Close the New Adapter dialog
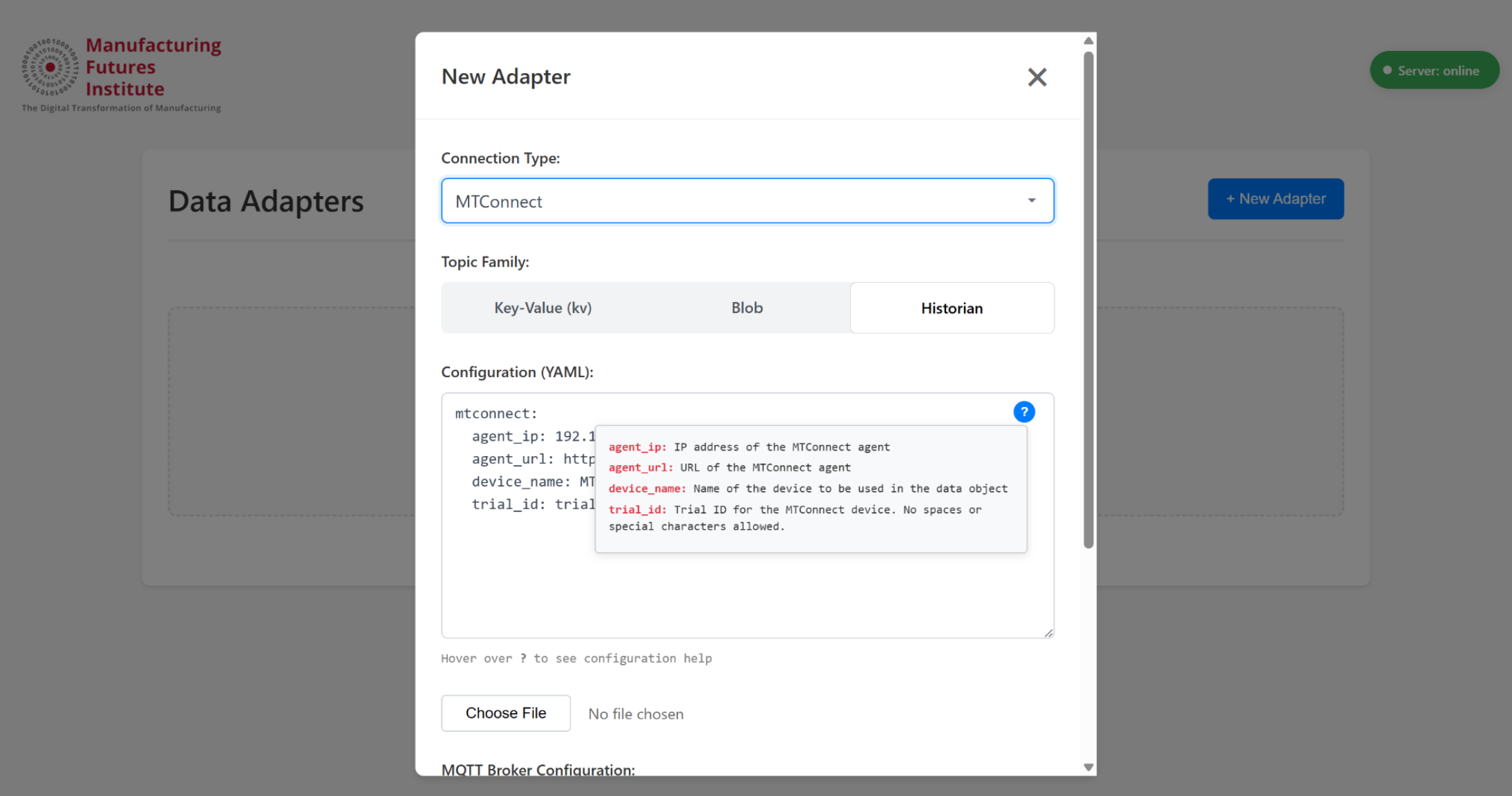Viewport: 1512px width, 796px height. pyautogui.click(x=1037, y=77)
